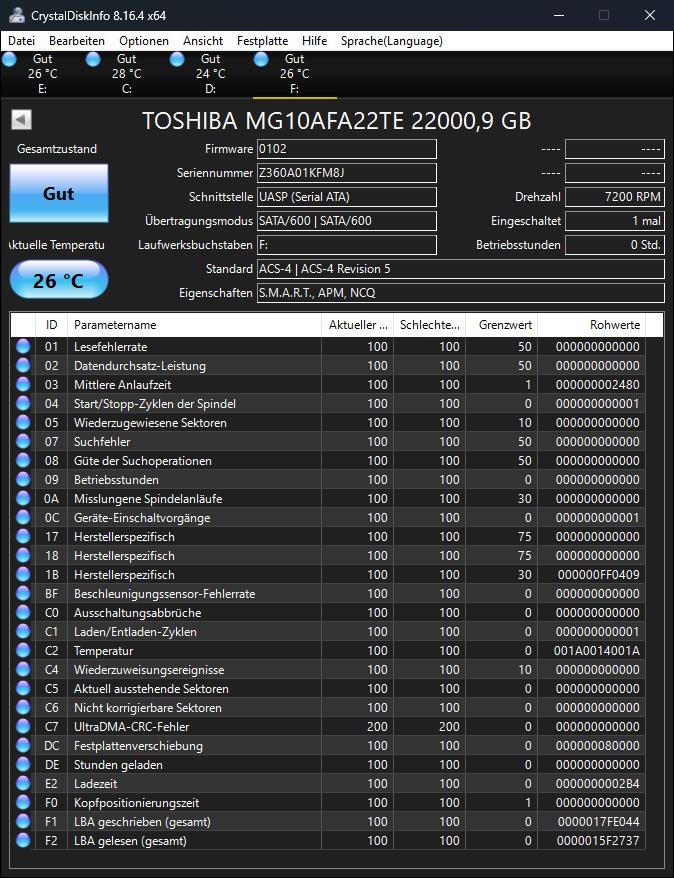Click the status orb beside Temperatur row
Image resolution: width=674 pixels, height=878 pixels.
pos(23,651)
